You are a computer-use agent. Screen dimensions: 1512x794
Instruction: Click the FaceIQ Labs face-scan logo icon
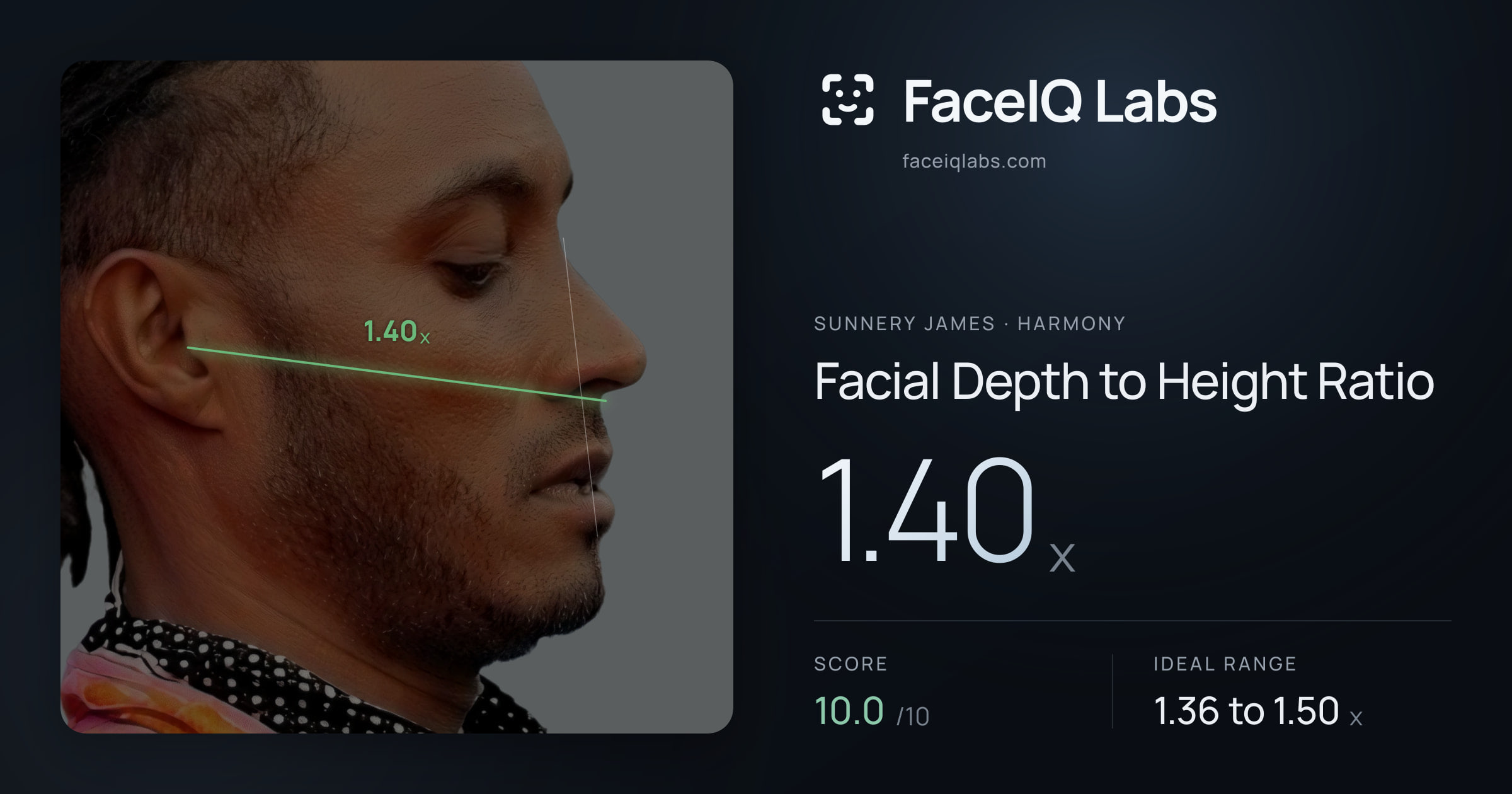pyautogui.click(x=847, y=100)
